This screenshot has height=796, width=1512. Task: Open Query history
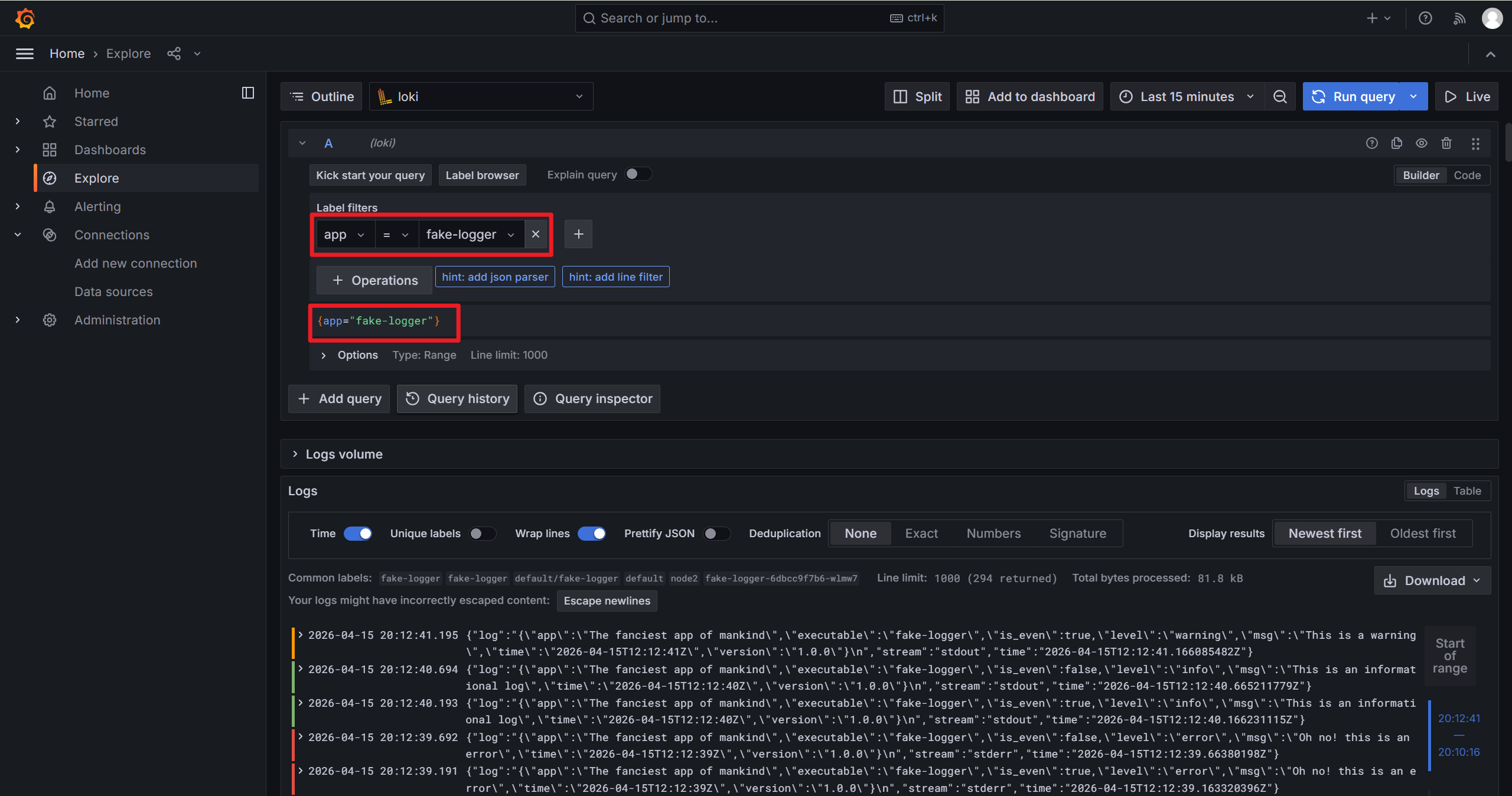[x=457, y=399]
